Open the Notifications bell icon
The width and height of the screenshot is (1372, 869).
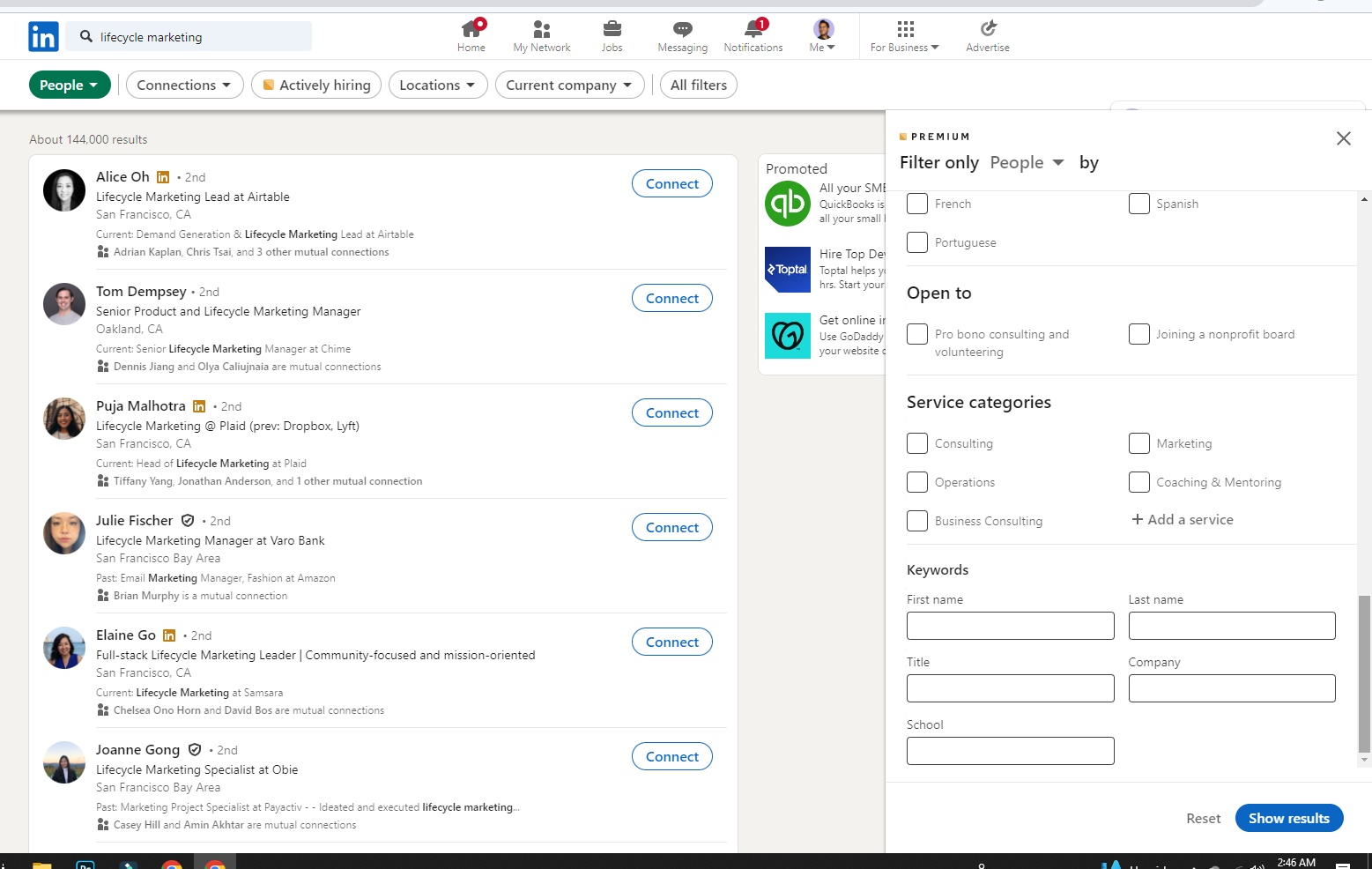[x=753, y=29]
